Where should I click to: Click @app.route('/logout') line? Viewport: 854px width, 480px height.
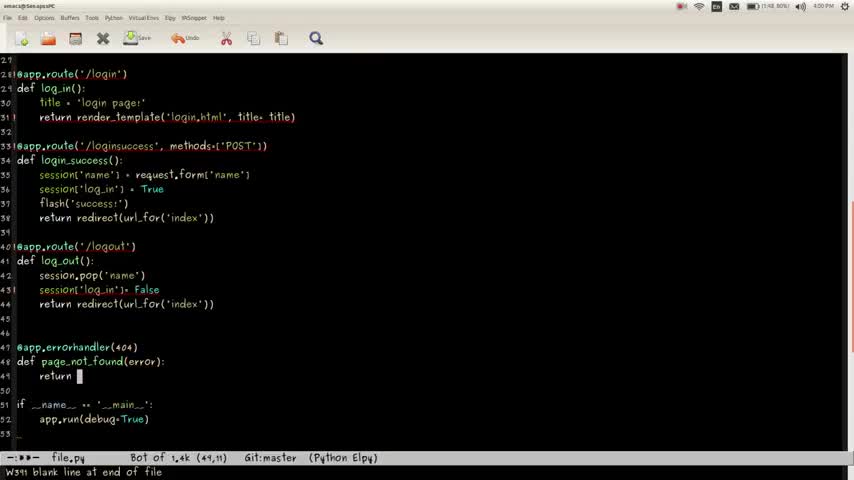coord(76,247)
